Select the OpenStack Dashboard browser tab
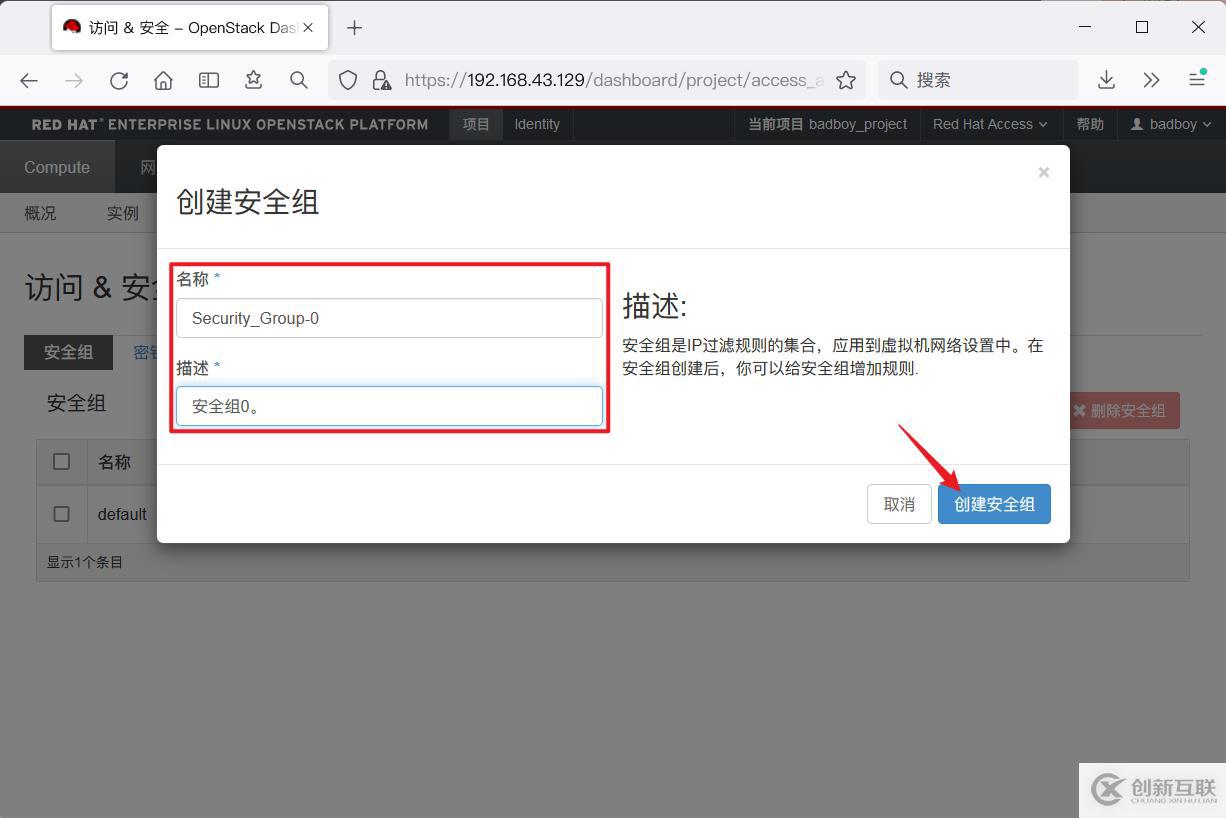The image size is (1226, 818). 189,28
